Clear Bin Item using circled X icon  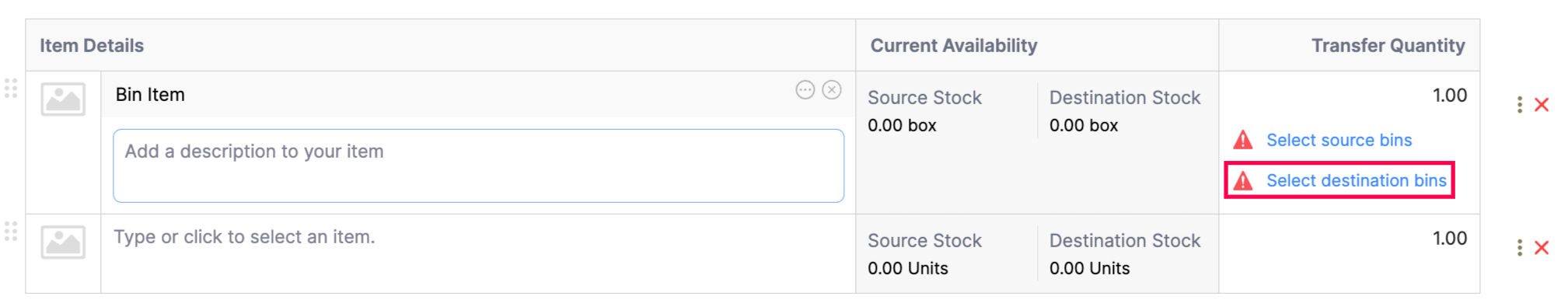click(x=832, y=90)
